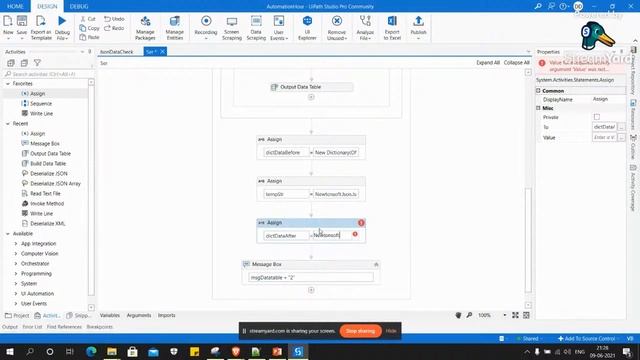The image size is (640, 360).
Task: Select Deserialize JSON Array activity
Action: [x=55, y=184]
